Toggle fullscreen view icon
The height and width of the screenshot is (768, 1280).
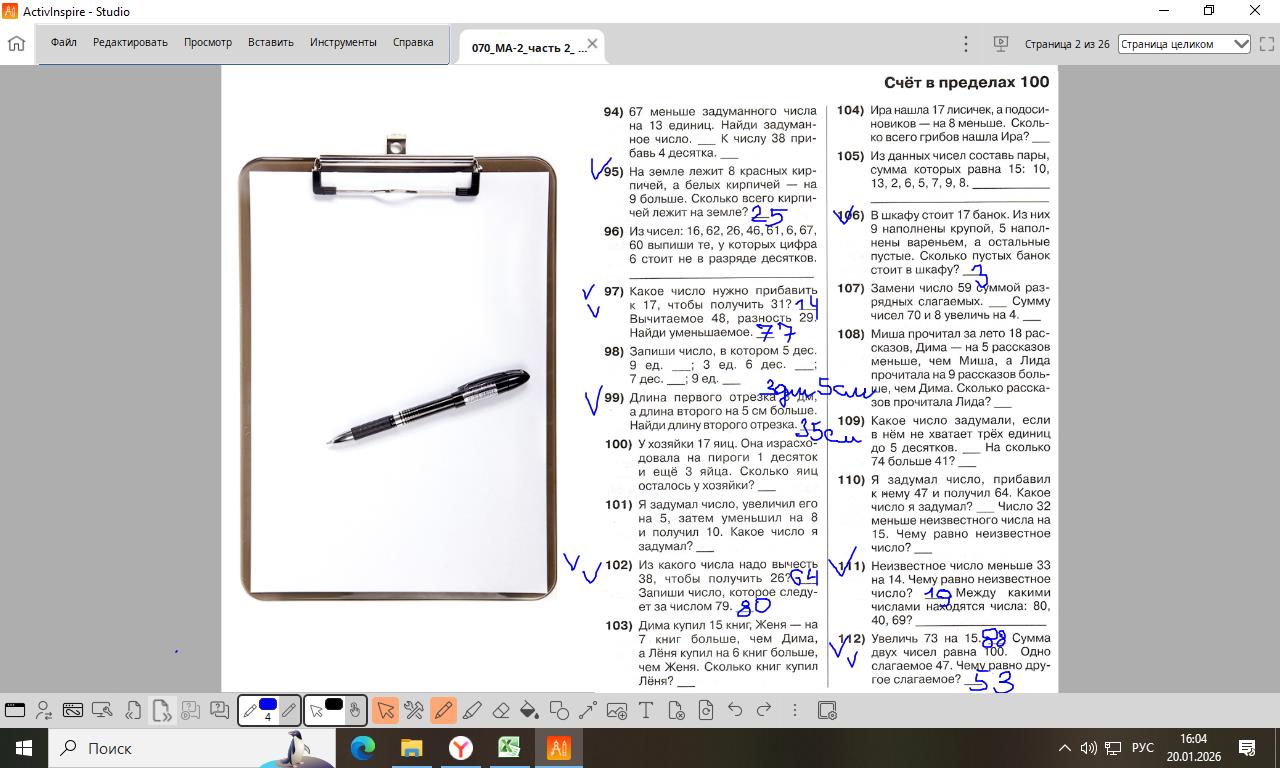[1266, 44]
